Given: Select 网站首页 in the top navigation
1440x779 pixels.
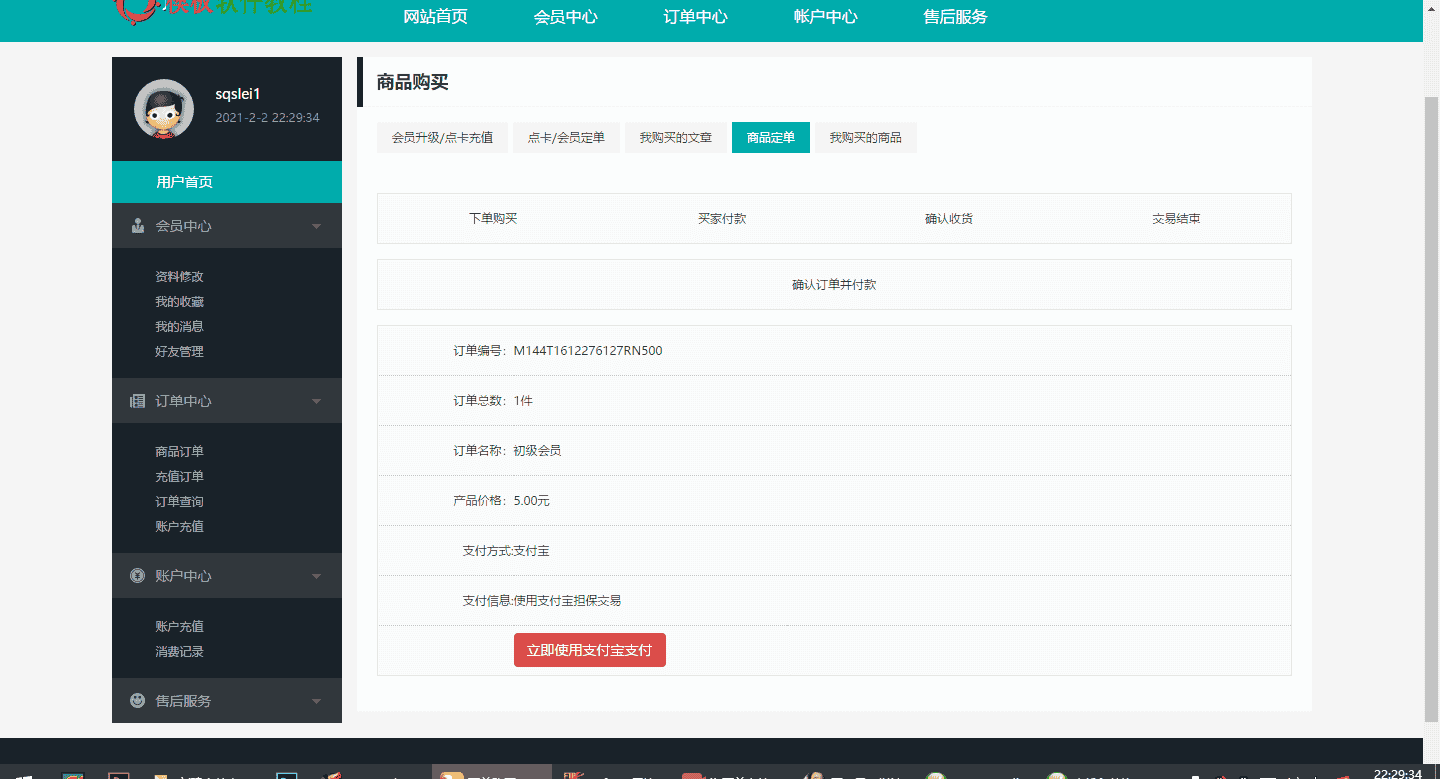Looking at the screenshot, I should [434, 17].
